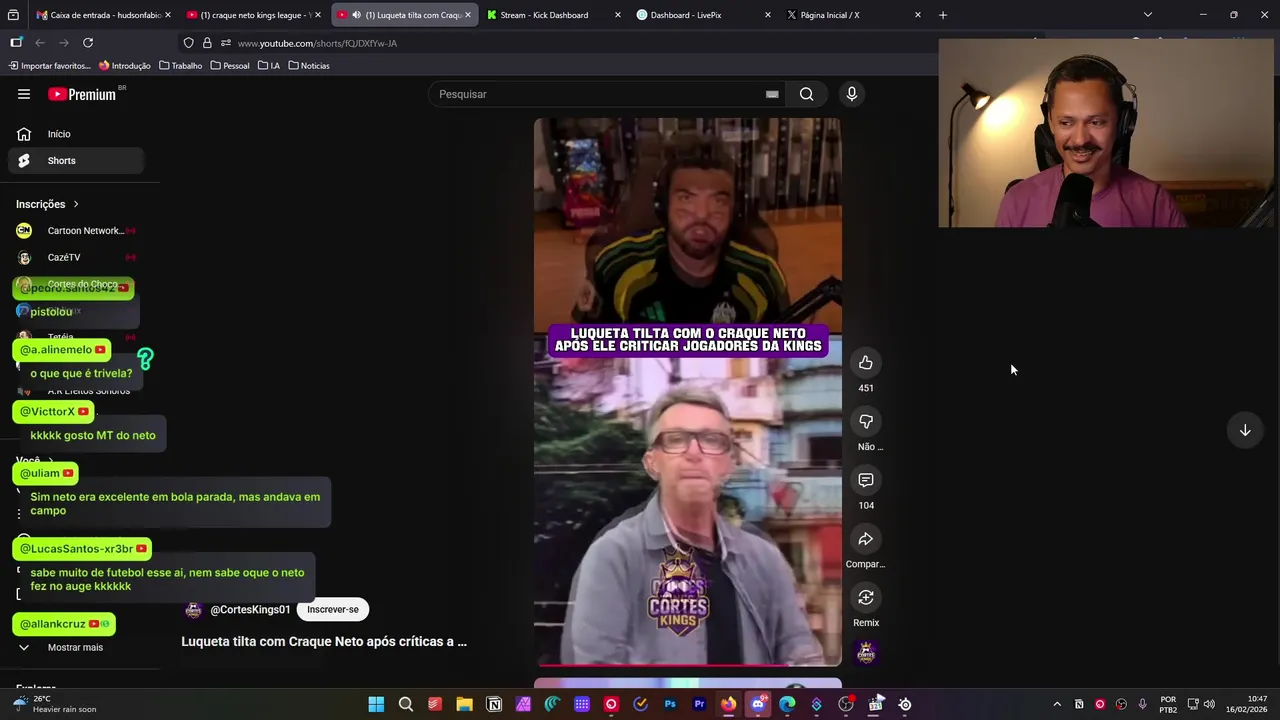The height and width of the screenshot is (720, 1280).
Task: Open the comments with 104 count
Action: click(x=866, y=481)
